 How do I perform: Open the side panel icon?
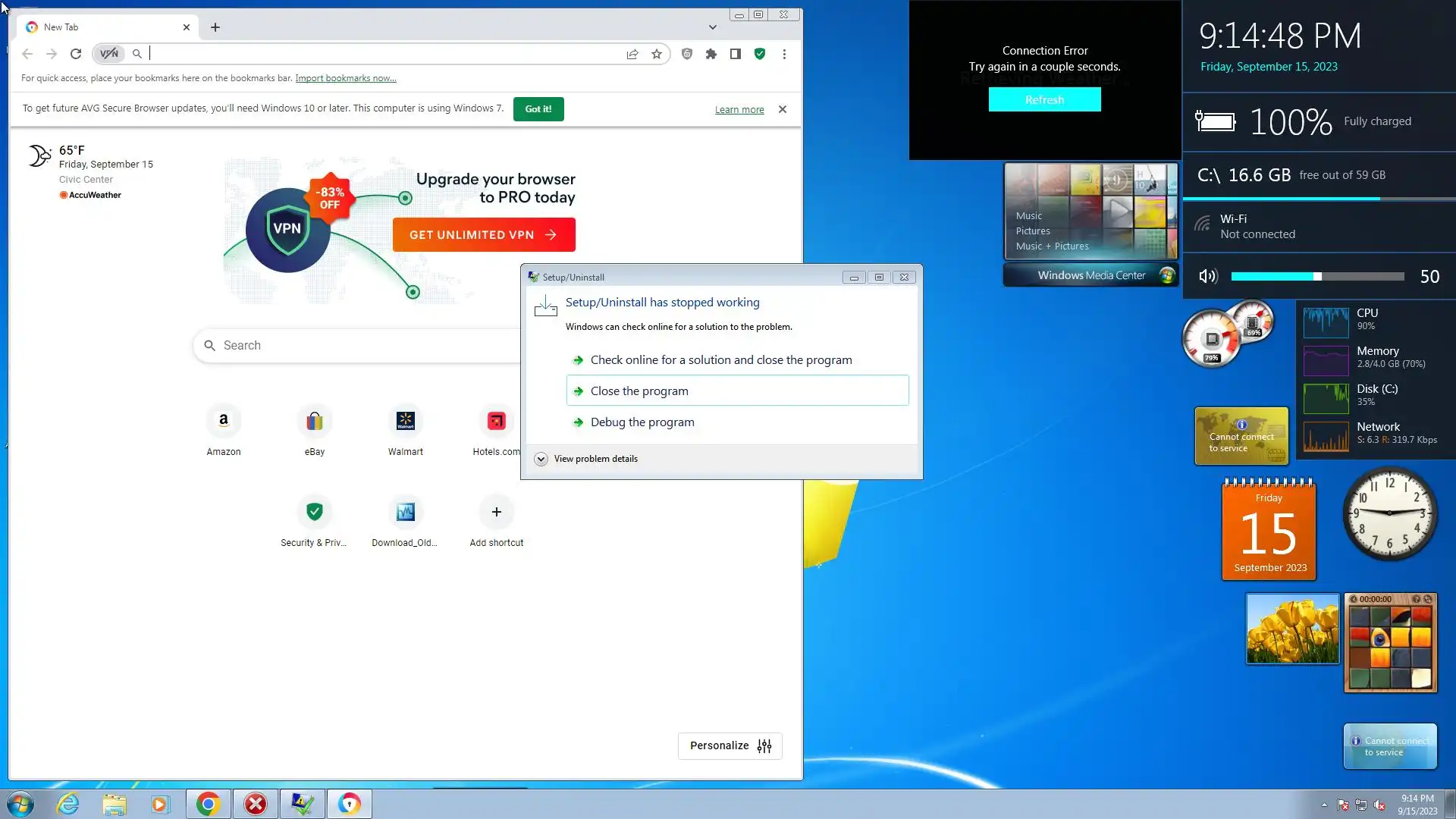(x=735, y=54)
